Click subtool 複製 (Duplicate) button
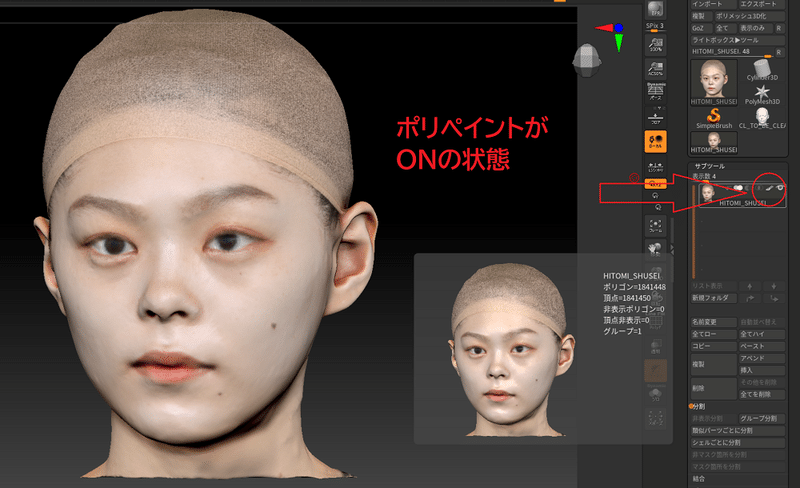The height and width of the screenshot is (488, 800). (x=713, y=364)
